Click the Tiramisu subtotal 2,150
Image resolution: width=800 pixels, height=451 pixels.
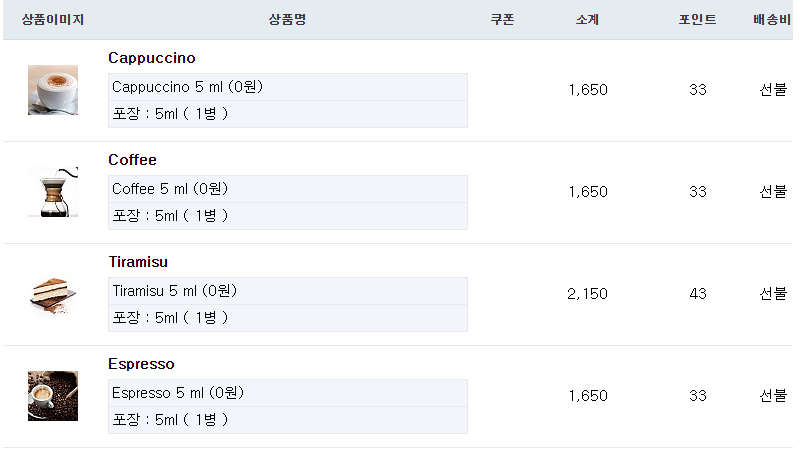[587, 294]
